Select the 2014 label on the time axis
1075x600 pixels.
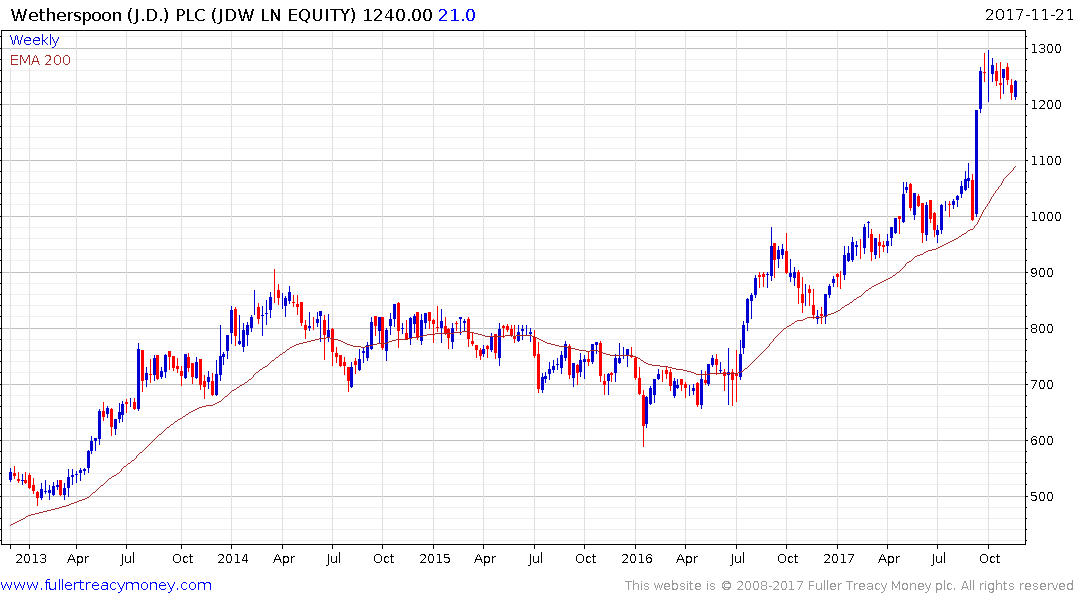pos(233,558)
